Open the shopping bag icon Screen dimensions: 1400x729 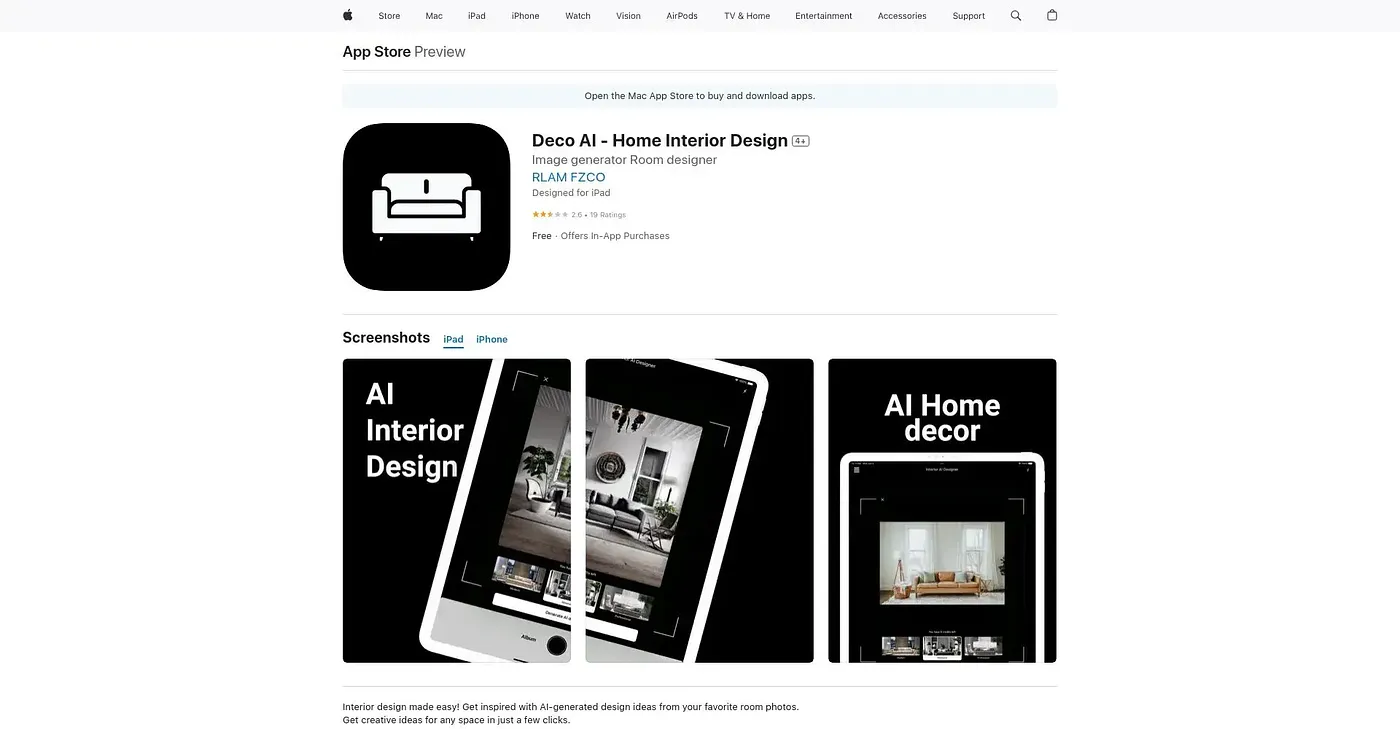(x=1052, y=15)
